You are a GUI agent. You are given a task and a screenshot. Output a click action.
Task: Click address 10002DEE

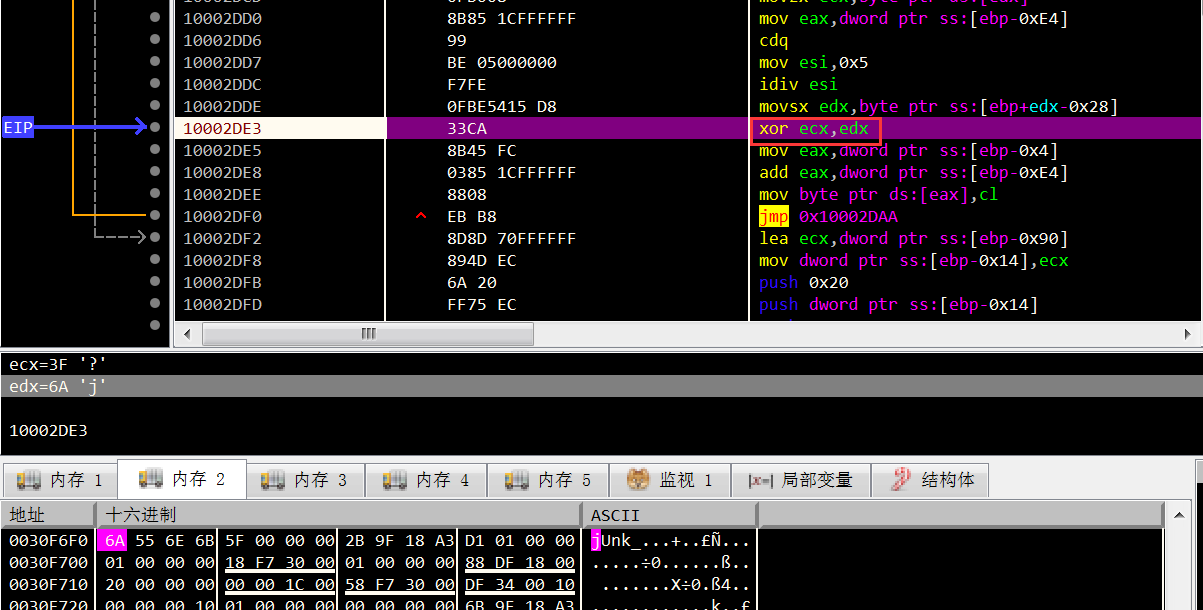point(223,194)
